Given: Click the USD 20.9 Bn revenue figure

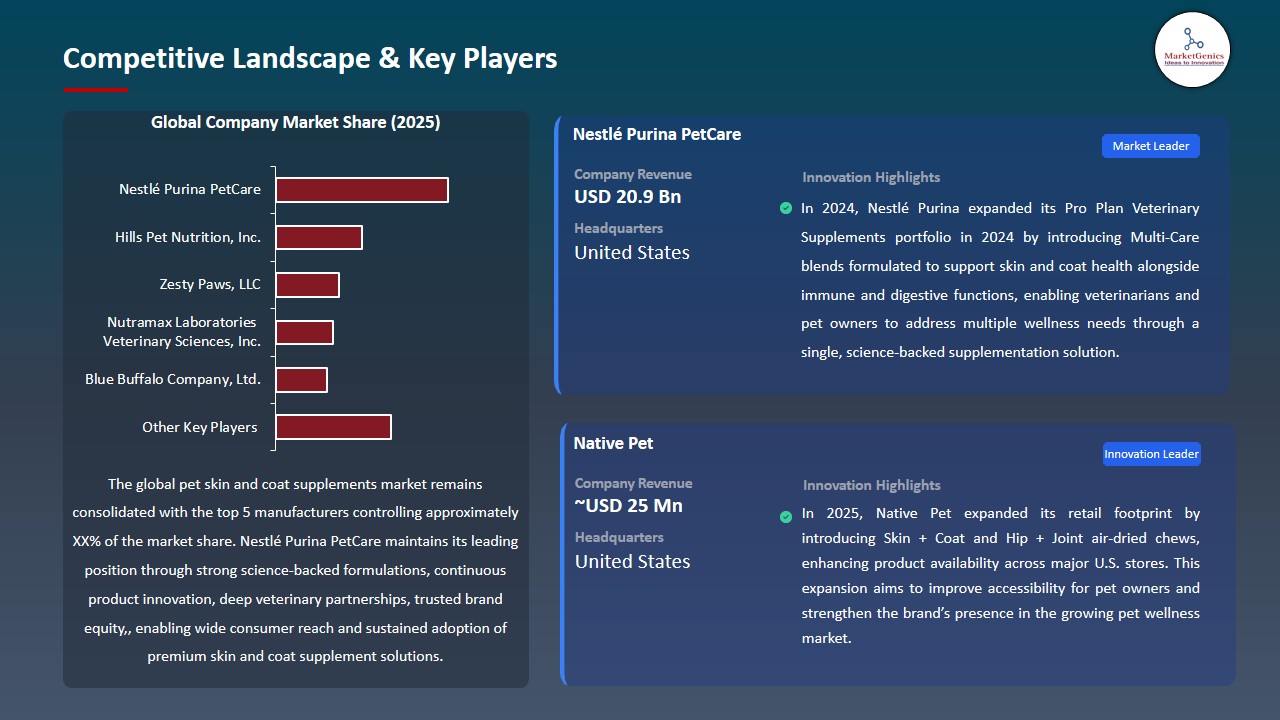Looking at the screenshot, I should 627,197.
